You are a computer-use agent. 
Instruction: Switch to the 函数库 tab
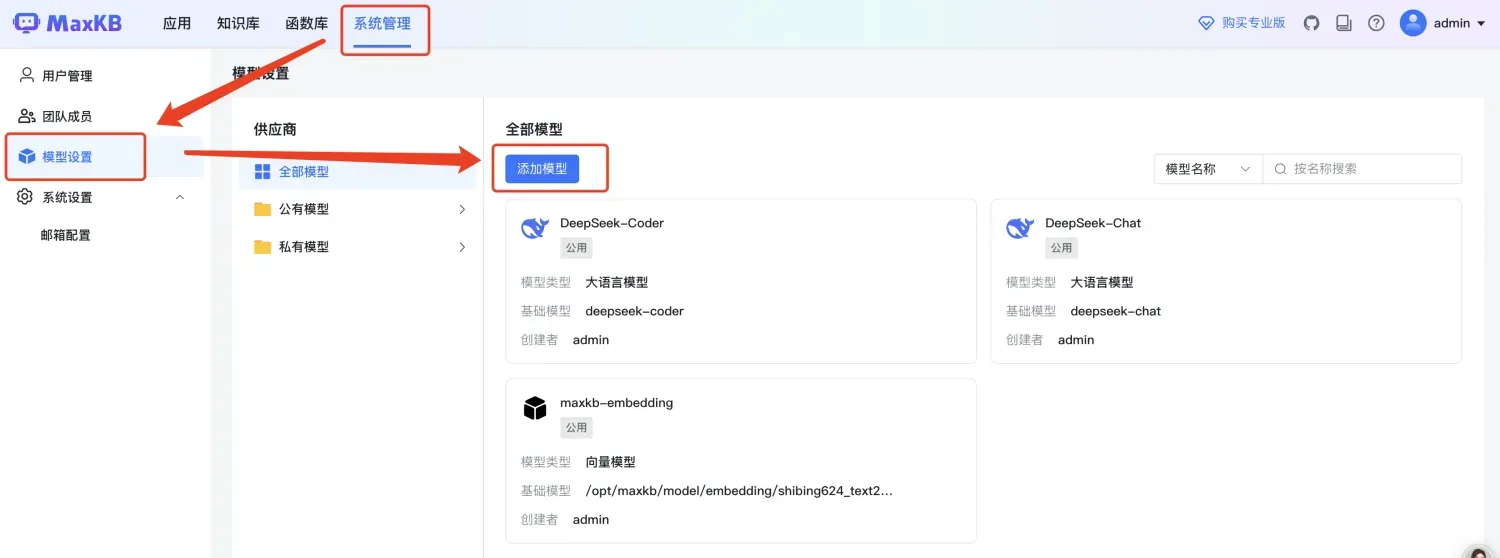307,23
